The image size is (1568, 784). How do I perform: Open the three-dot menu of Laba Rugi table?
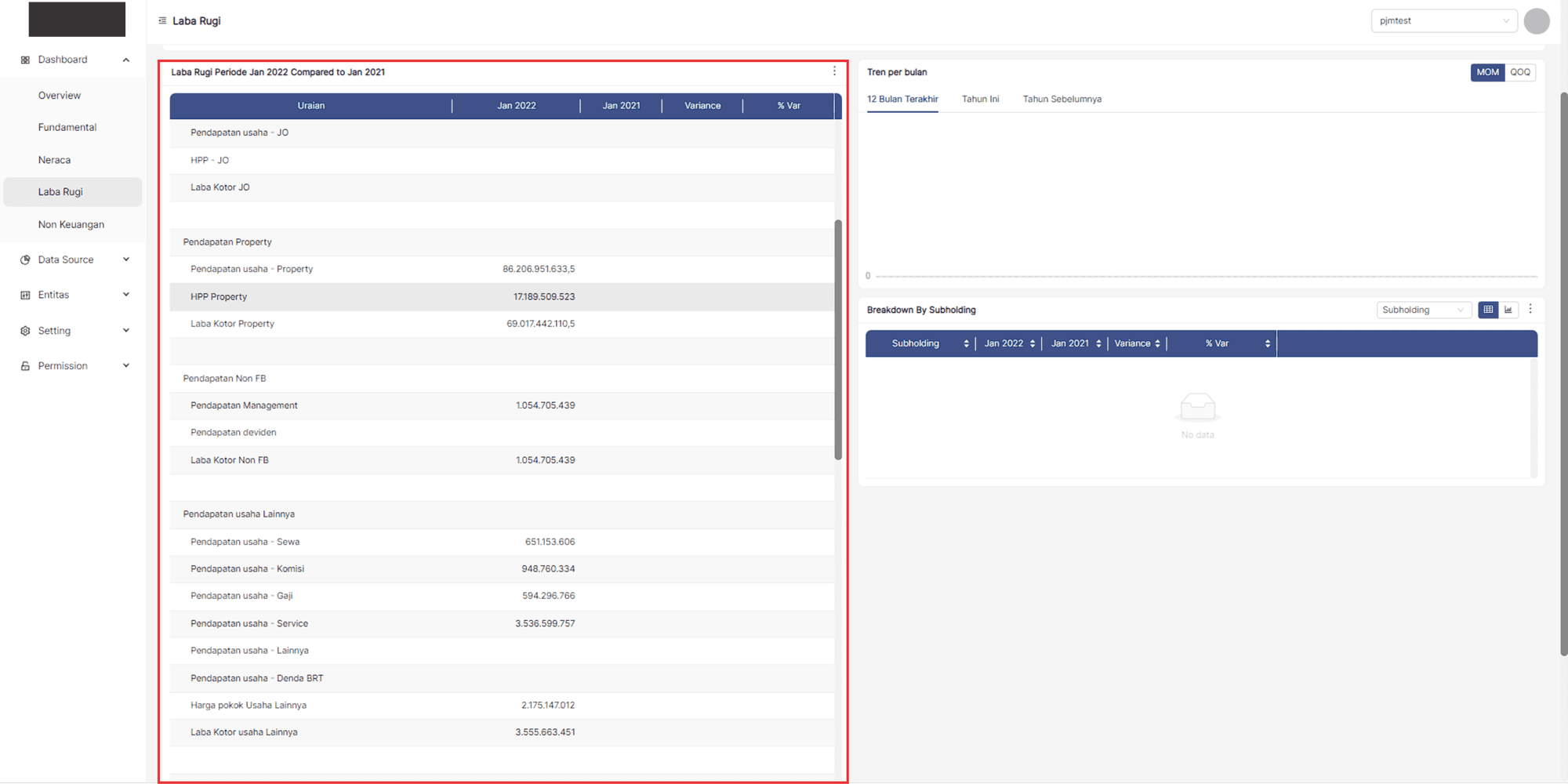coord(834,71)
